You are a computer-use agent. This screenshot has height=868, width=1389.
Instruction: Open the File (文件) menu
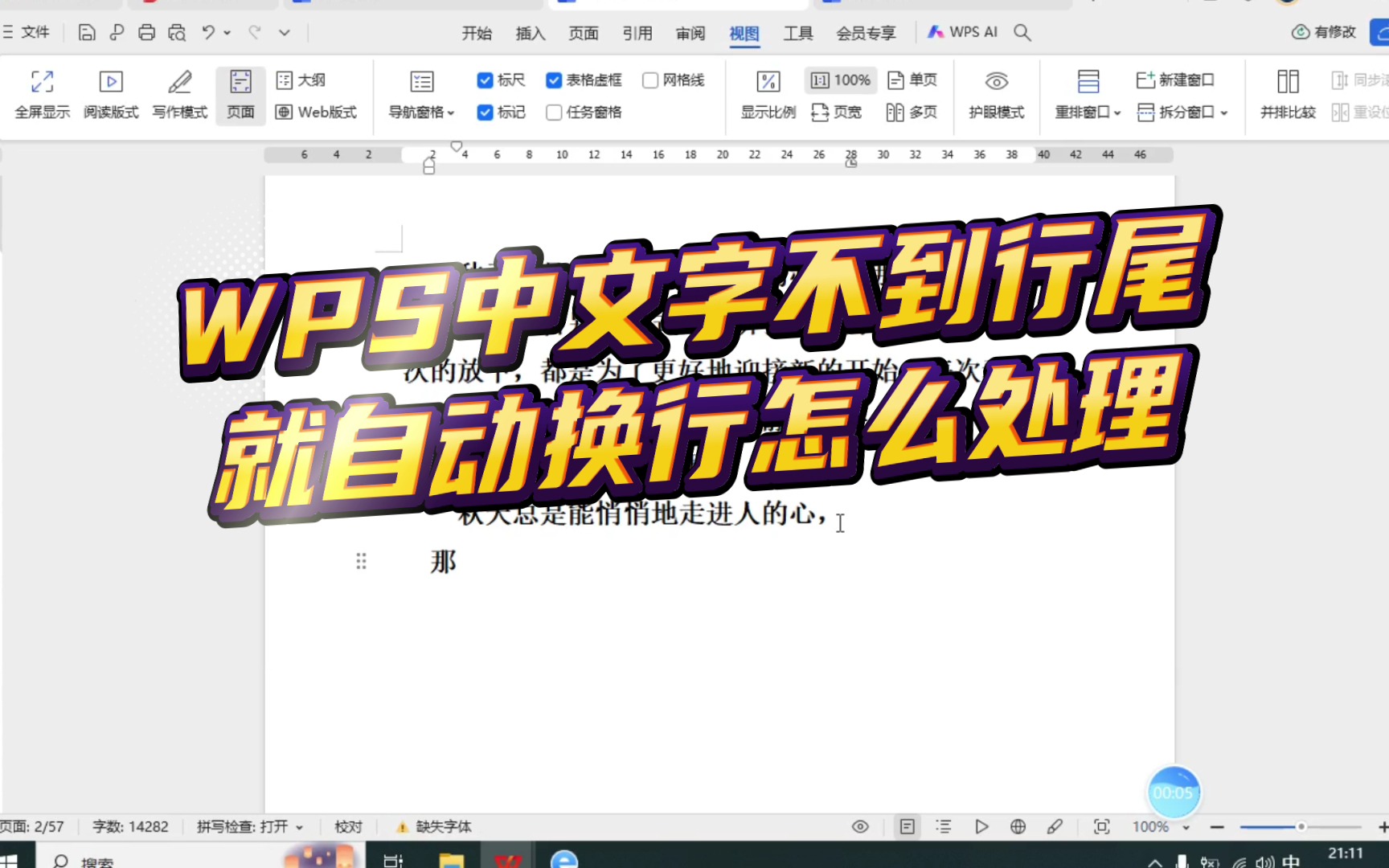click(x=27, y=32)
